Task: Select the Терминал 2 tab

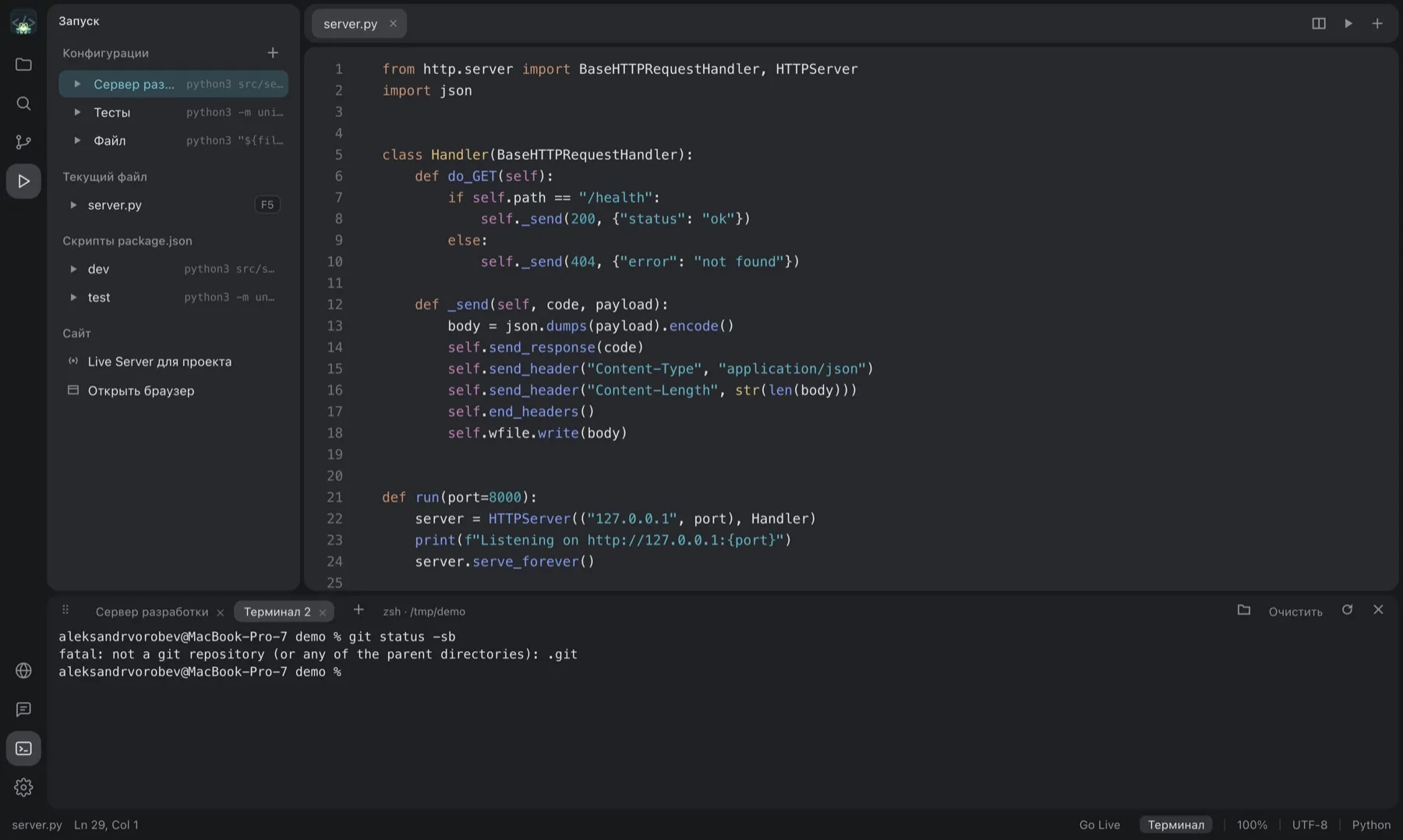Action: 277,612
